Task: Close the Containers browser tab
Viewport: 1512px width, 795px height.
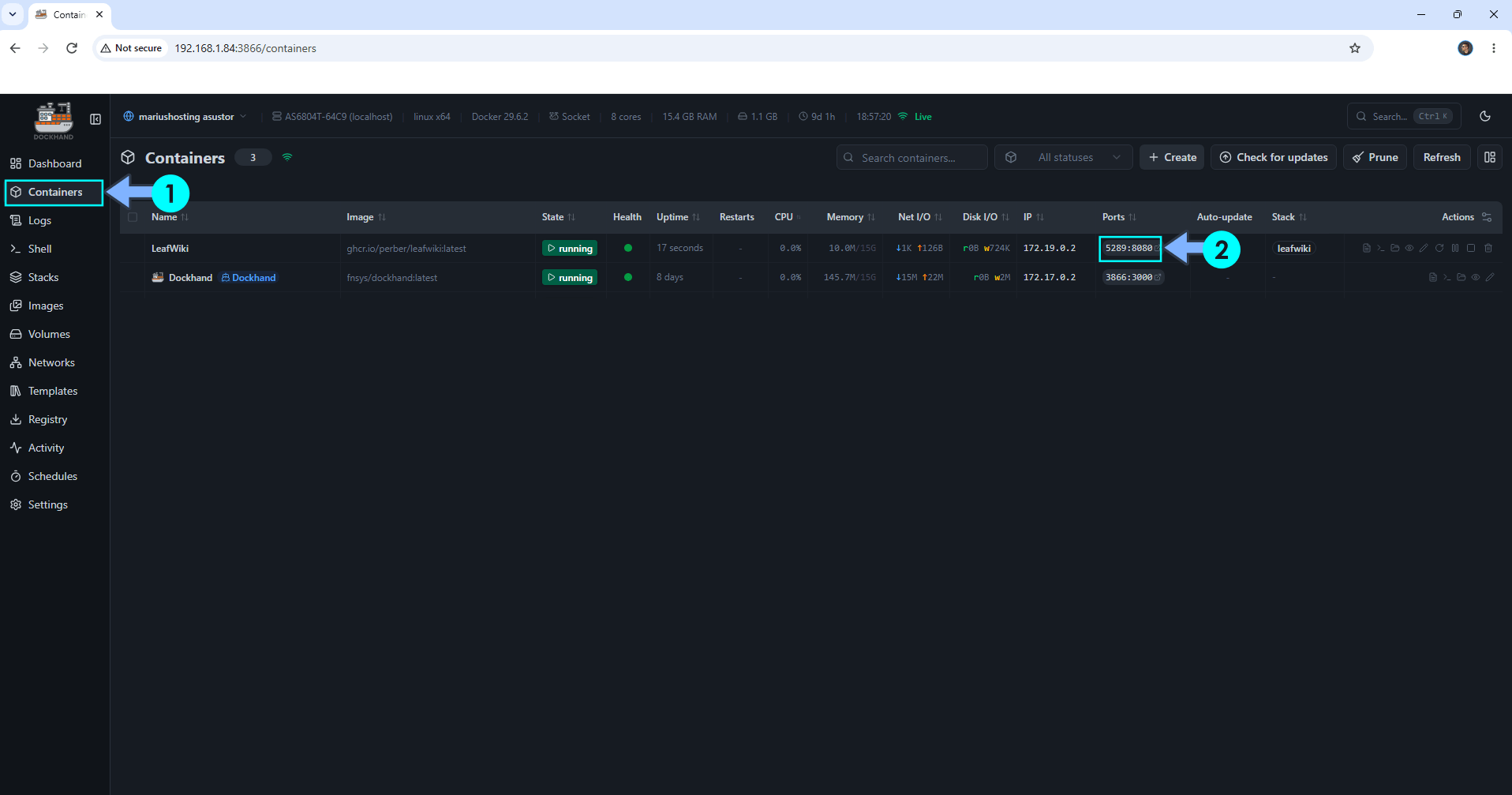Action: pyautogui.click(x=99, y=14)
